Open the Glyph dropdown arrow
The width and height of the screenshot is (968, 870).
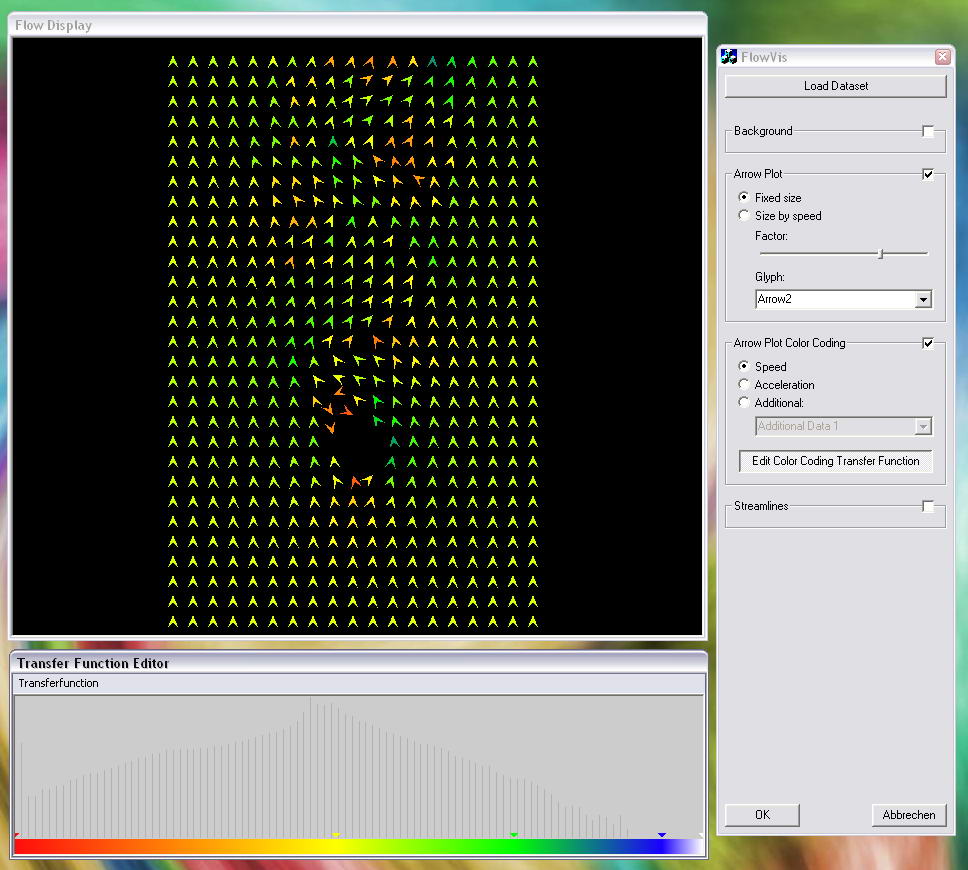(923, 299)
